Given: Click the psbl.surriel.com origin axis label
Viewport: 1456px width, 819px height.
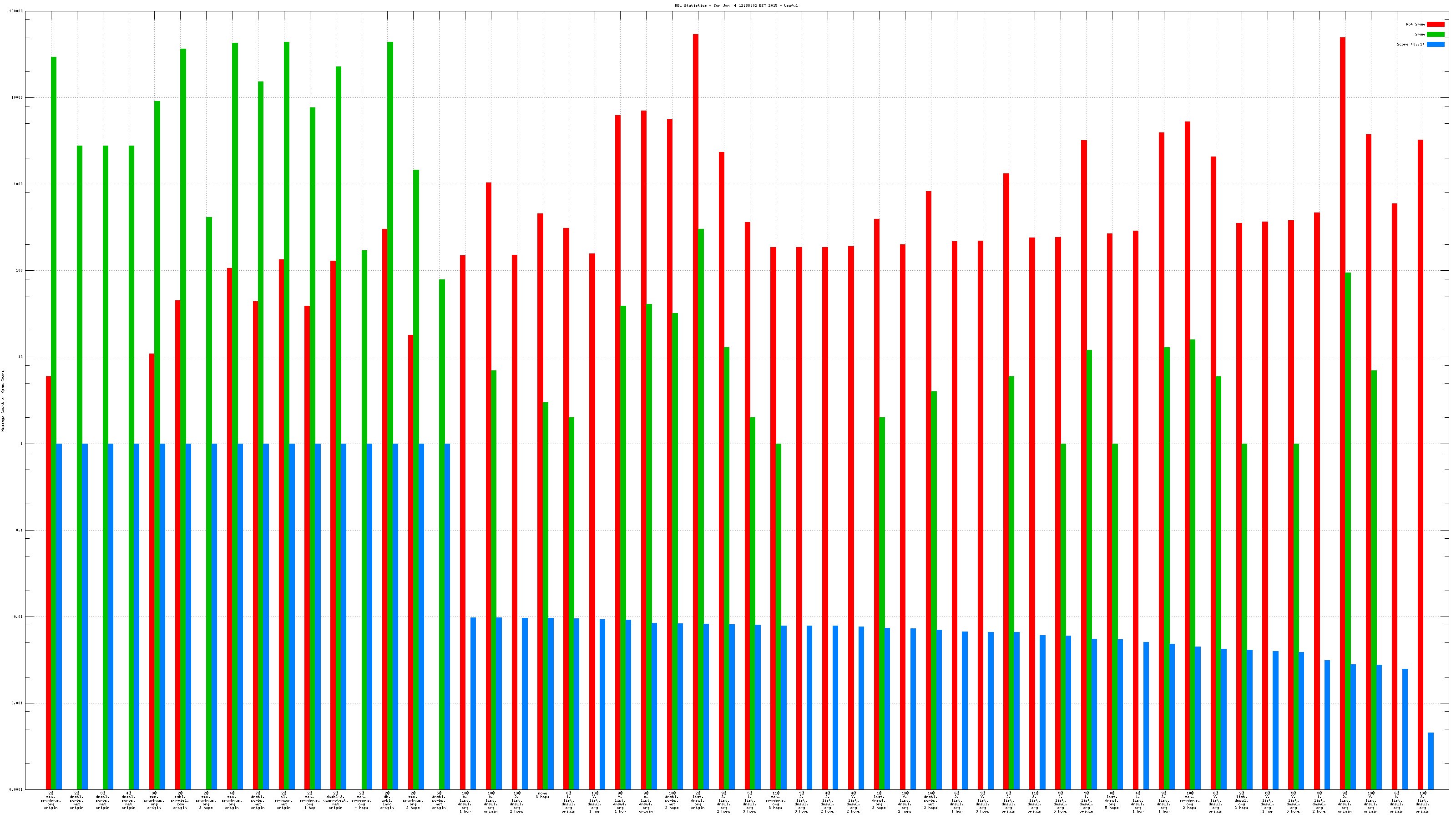Looking at the screenshot, I should (x=180, y=801).
